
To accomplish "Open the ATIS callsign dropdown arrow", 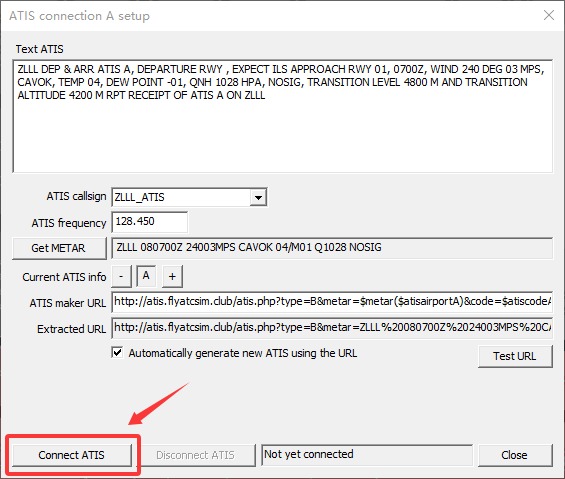I will coord(258,197).
